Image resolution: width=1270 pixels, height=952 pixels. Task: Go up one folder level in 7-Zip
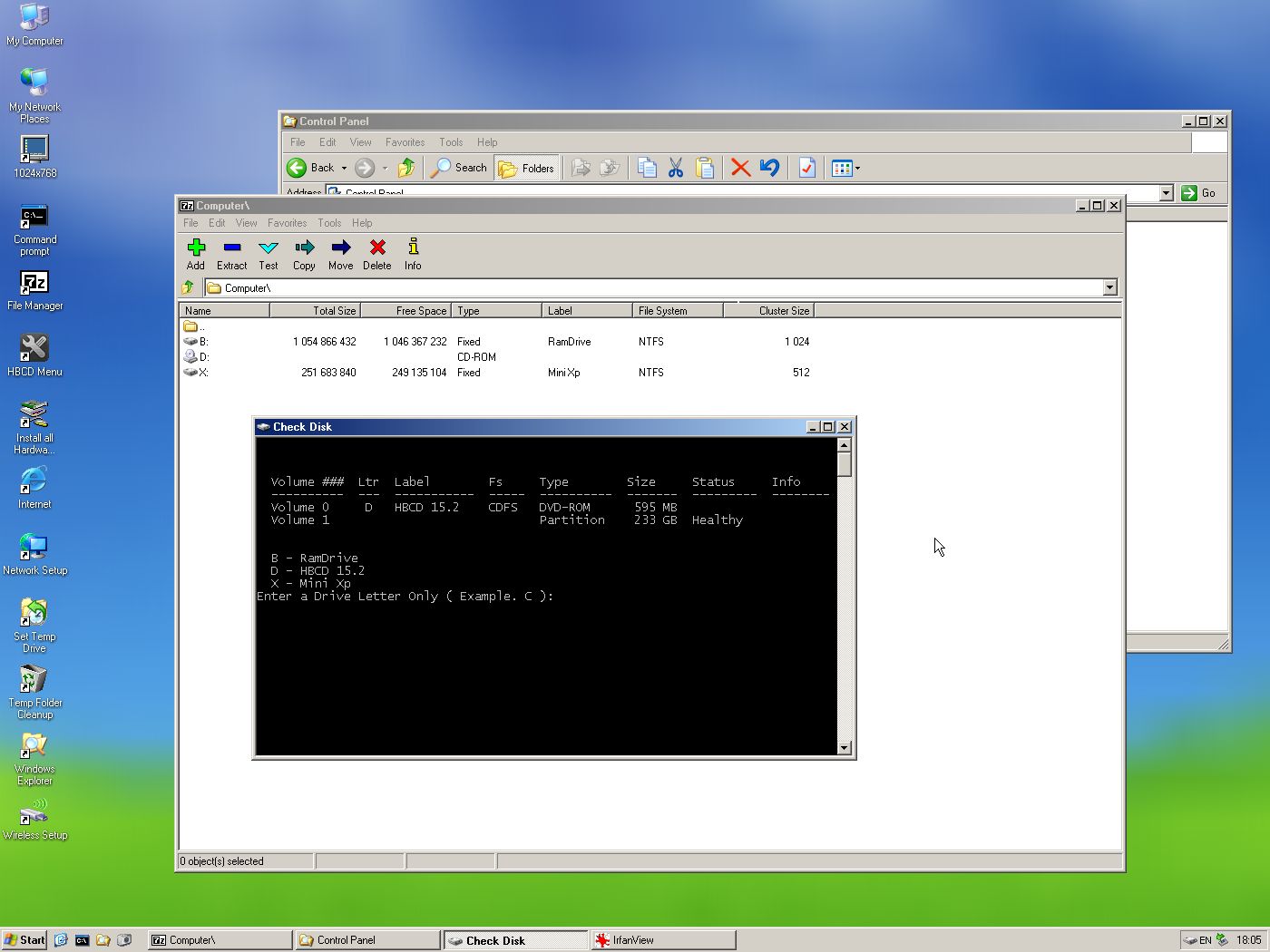(189, 287)
